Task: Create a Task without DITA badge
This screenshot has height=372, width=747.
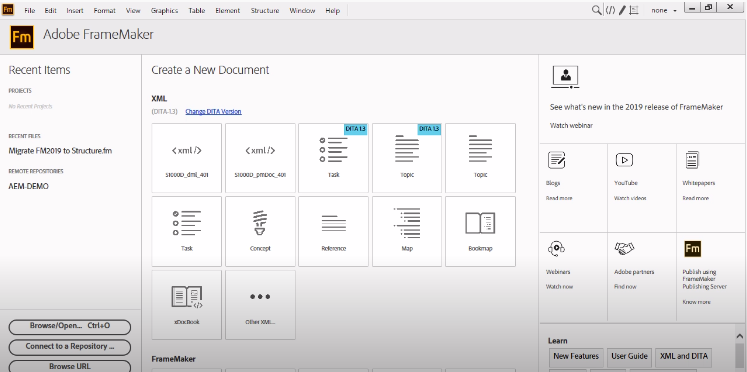Action: [x=187, y=231]
